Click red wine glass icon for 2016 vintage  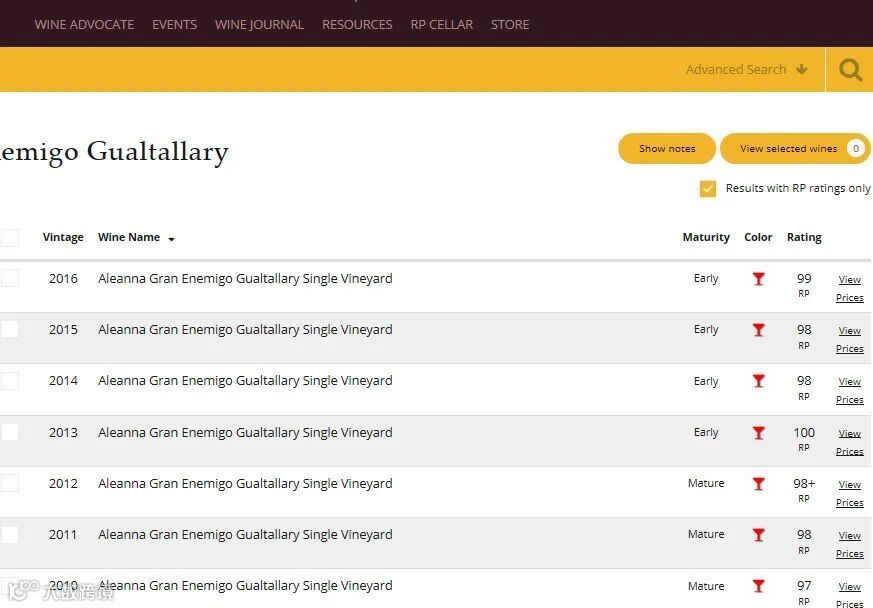pos(758,279)
